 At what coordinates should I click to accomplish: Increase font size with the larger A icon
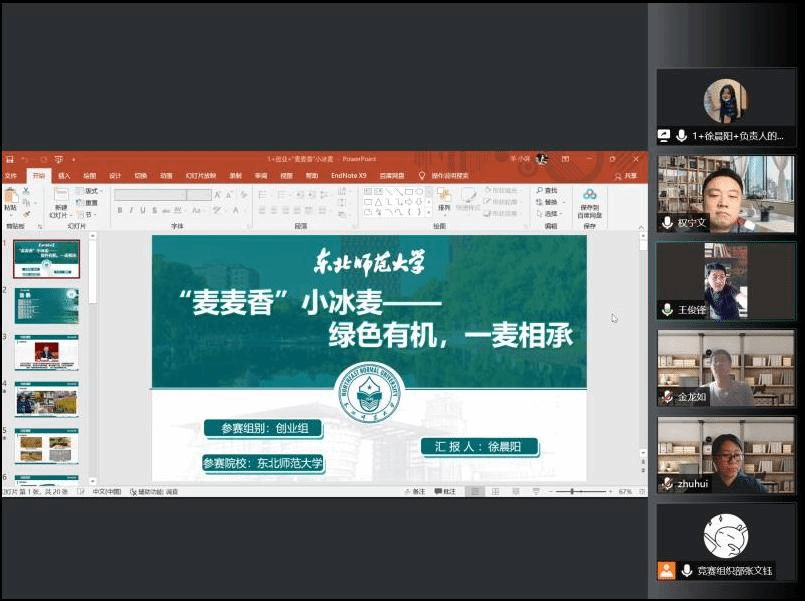click(x=218, y=195)
